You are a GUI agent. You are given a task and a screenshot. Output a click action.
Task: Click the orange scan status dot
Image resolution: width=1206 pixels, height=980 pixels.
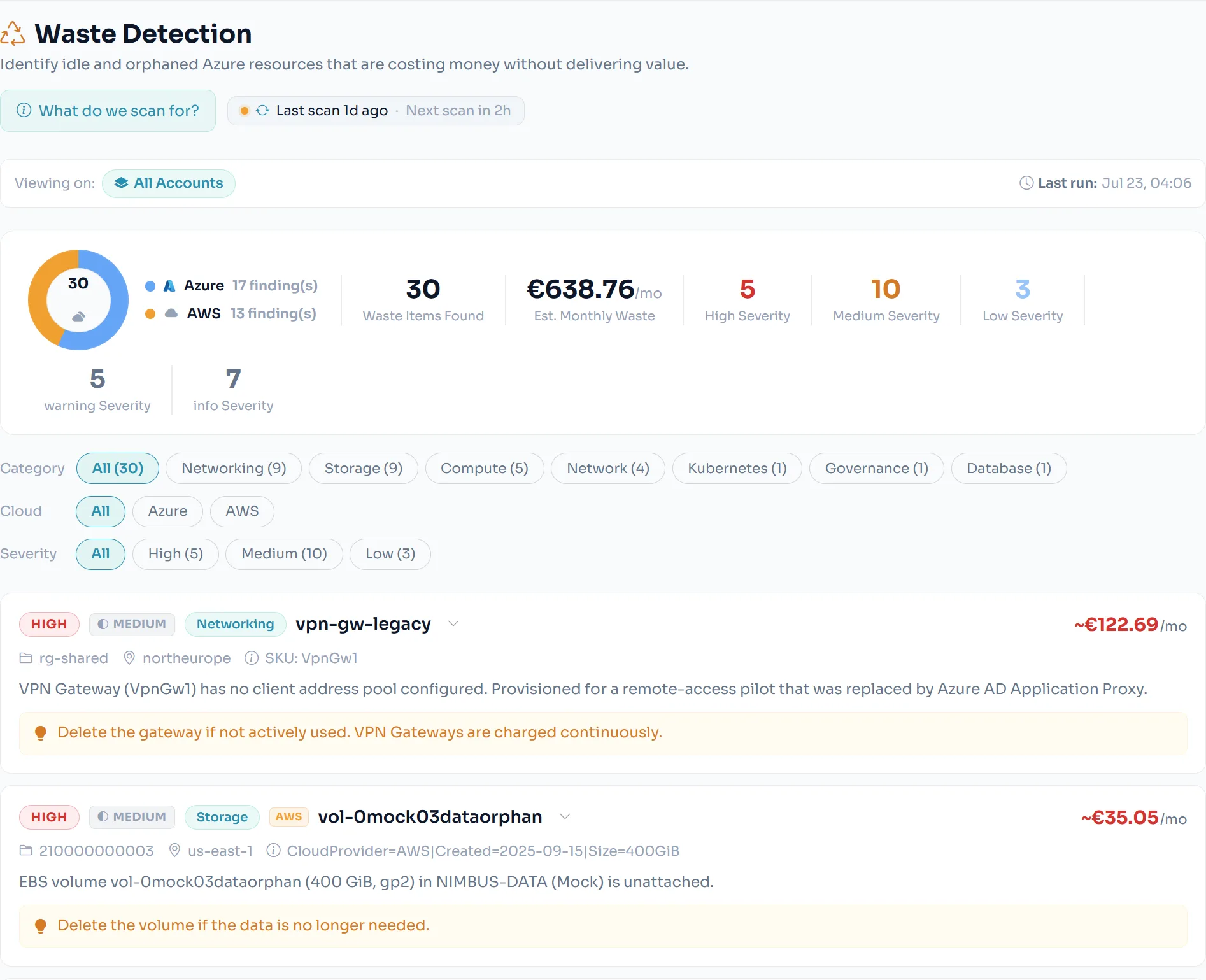tap(244, 111)
